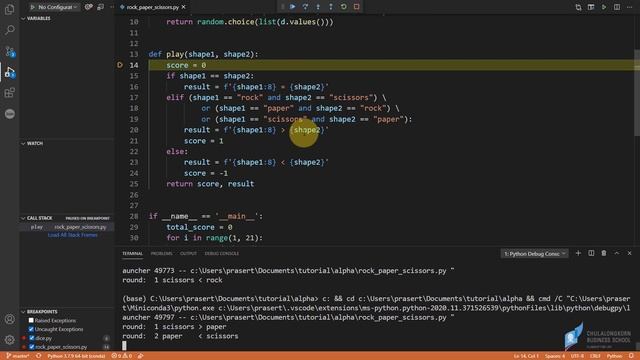
Task: Open errors and warnings count in status bar
Action: [x=122, y=356]
